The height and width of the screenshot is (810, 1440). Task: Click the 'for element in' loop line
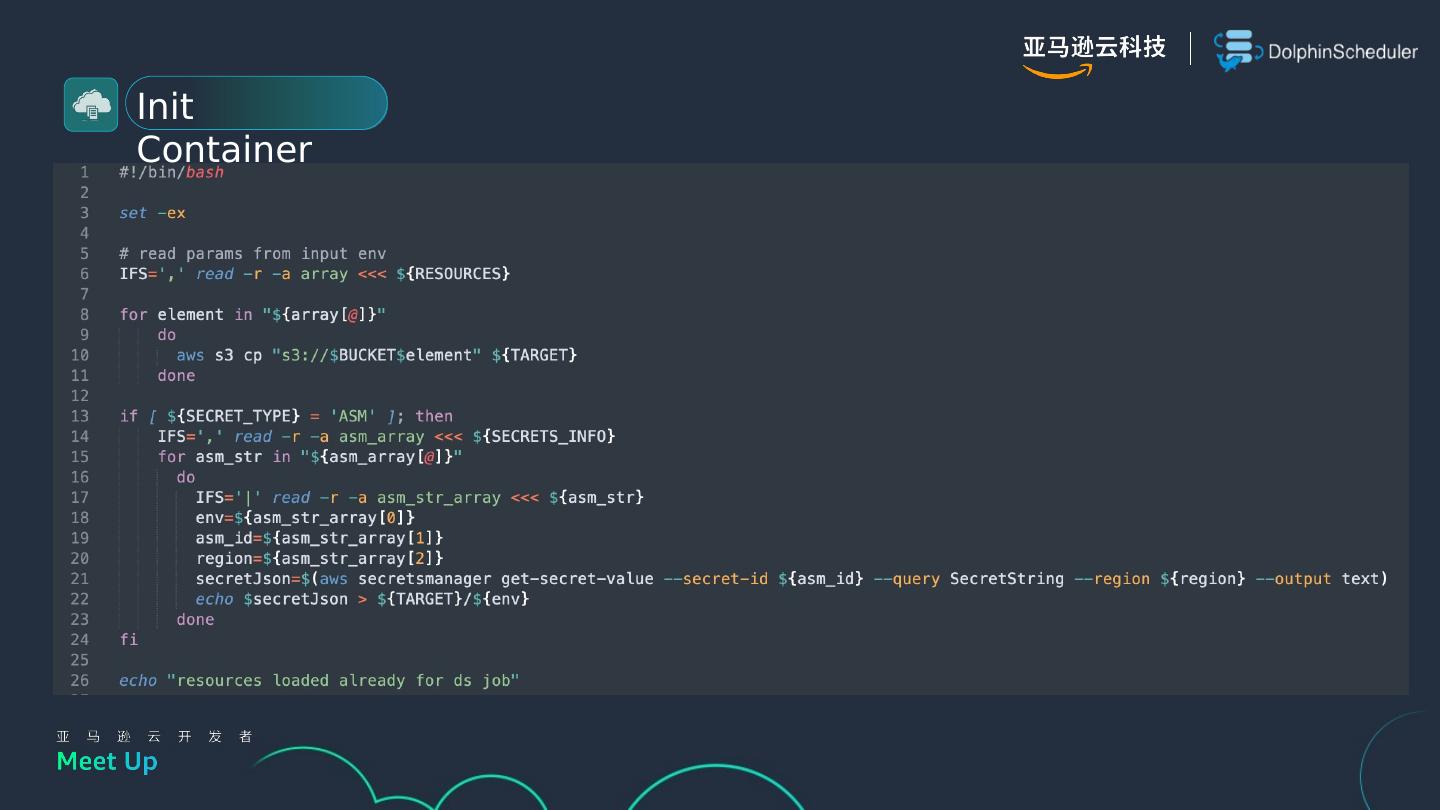(252, 315)
